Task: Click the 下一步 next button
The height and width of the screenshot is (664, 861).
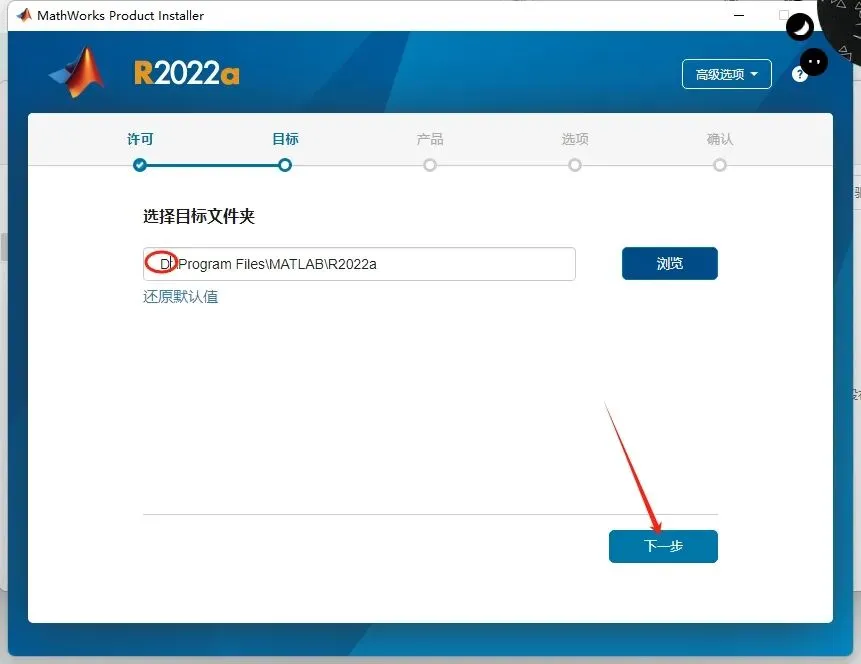Action: pyautogui.click(x=663, y=546)
